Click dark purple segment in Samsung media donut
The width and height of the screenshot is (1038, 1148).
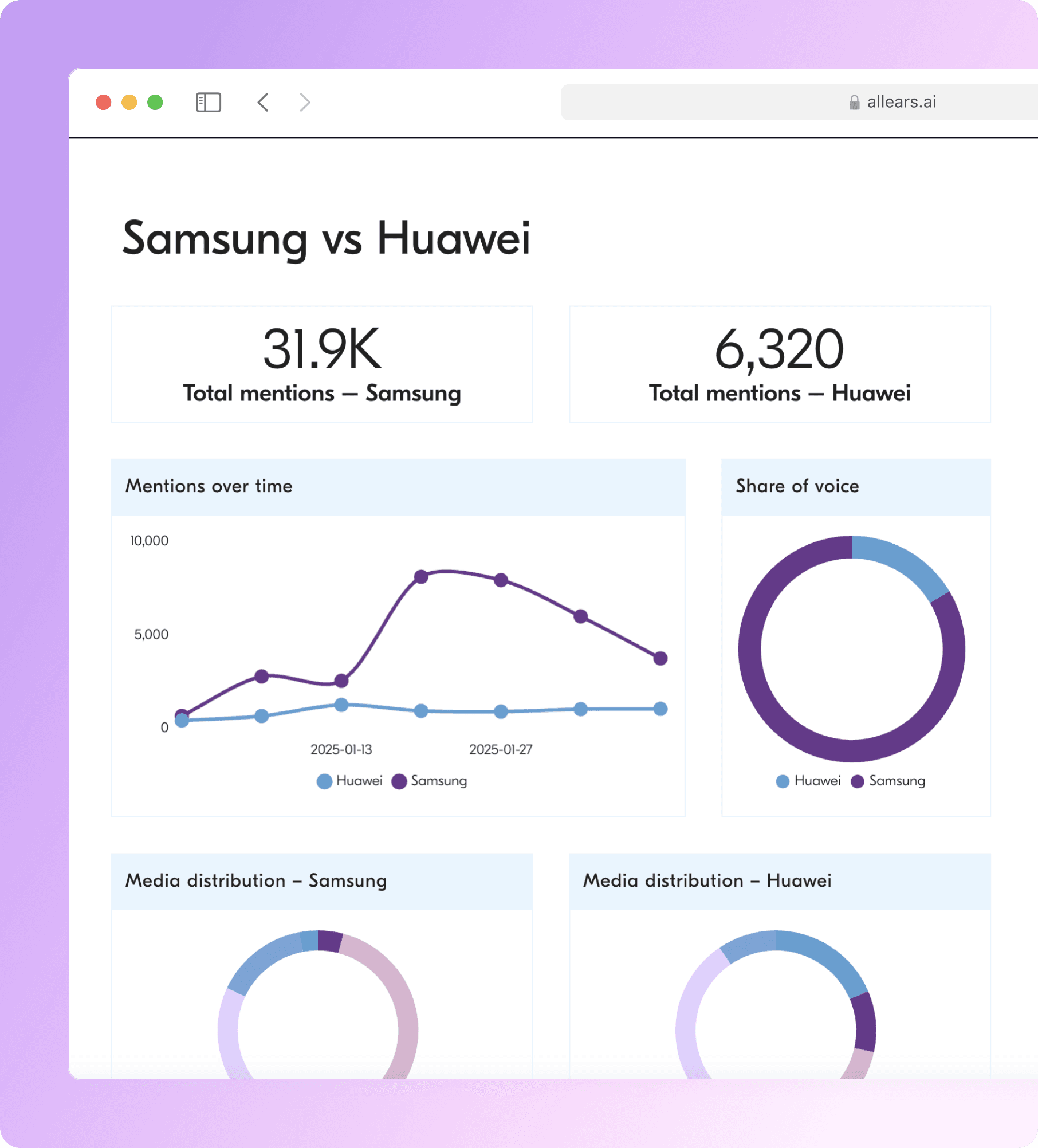coord(329,941)
